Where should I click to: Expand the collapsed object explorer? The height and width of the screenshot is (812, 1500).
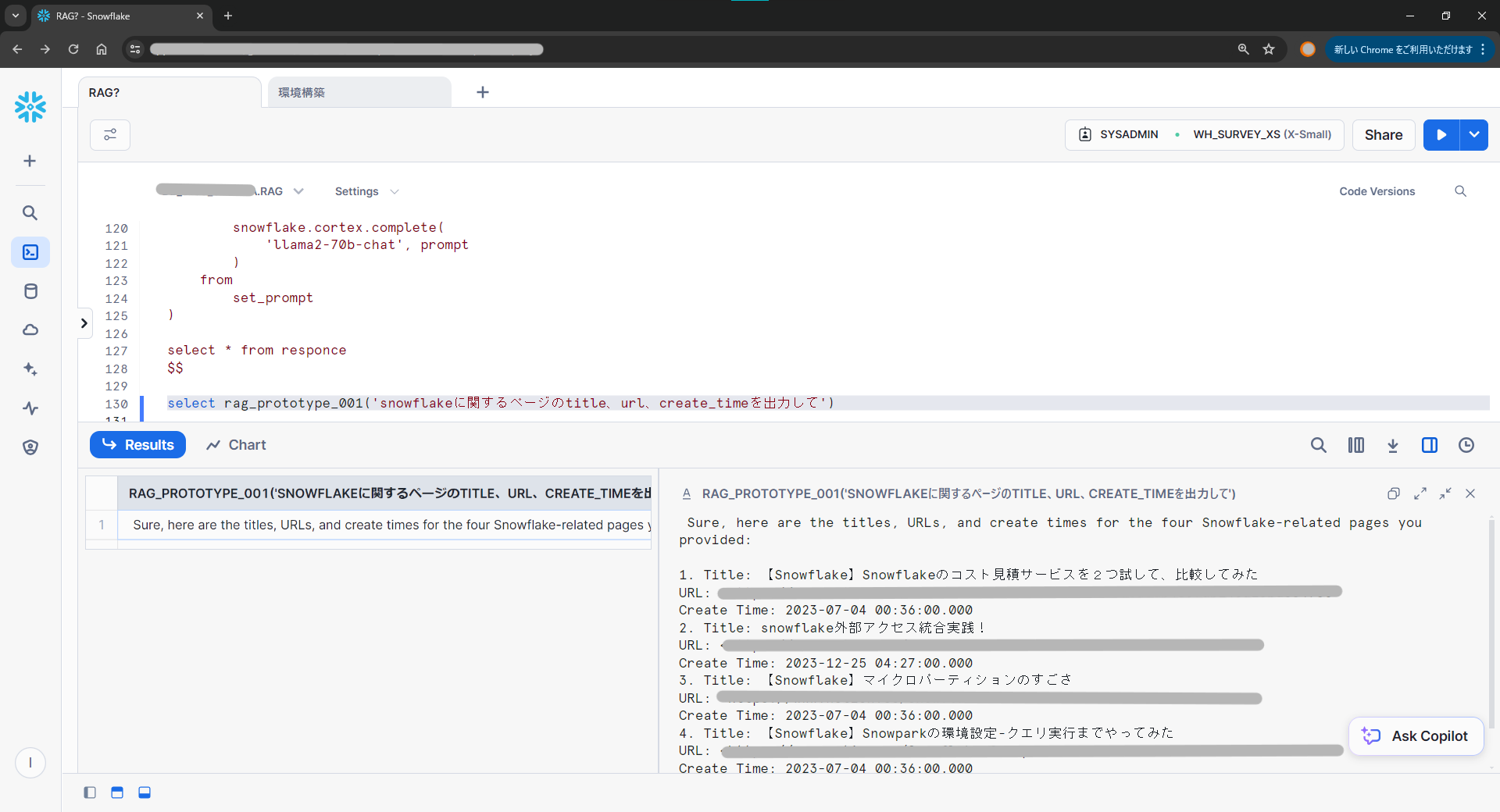point(84,323)
